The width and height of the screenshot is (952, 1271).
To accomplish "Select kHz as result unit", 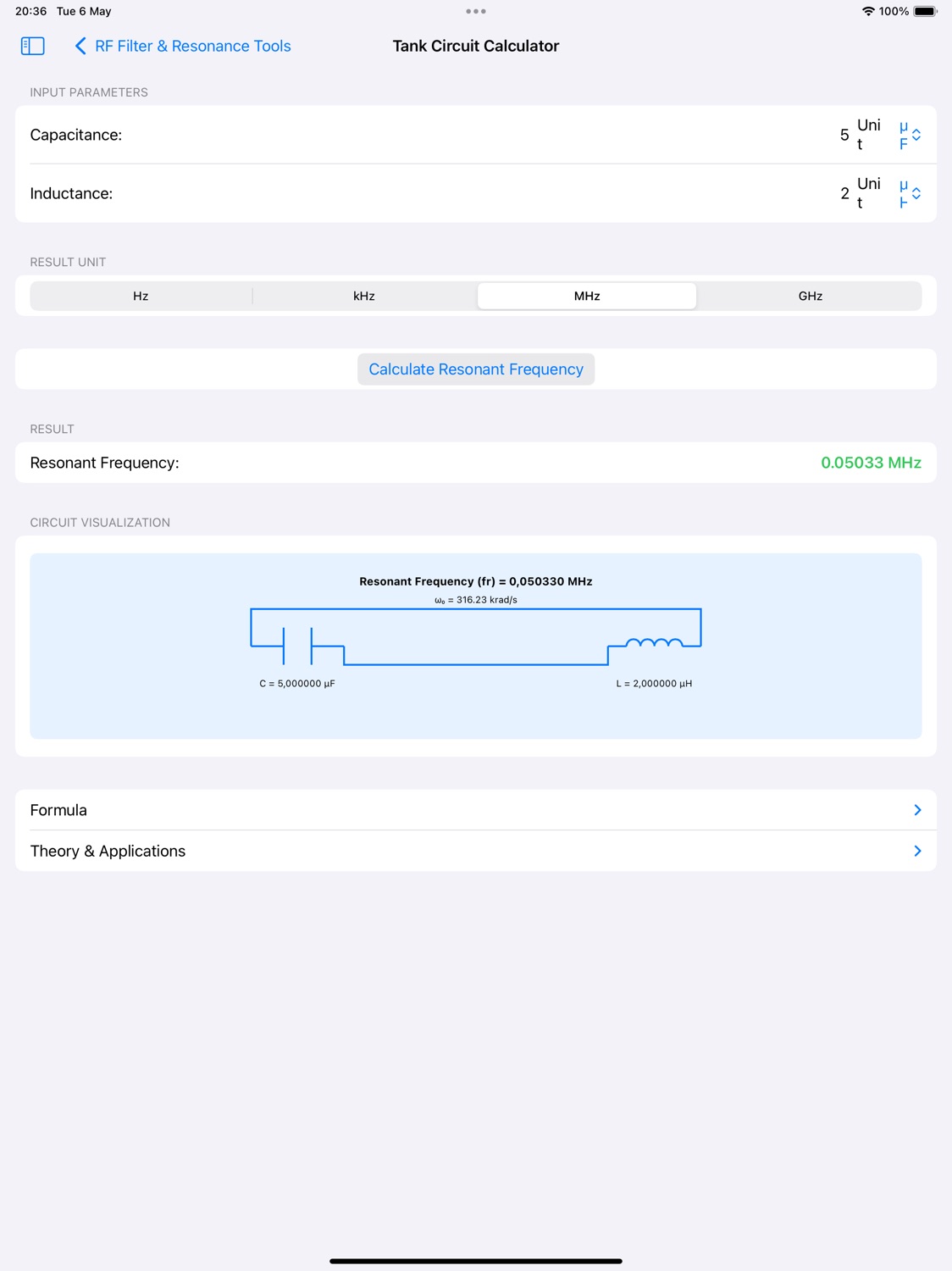I will (364, 296).
